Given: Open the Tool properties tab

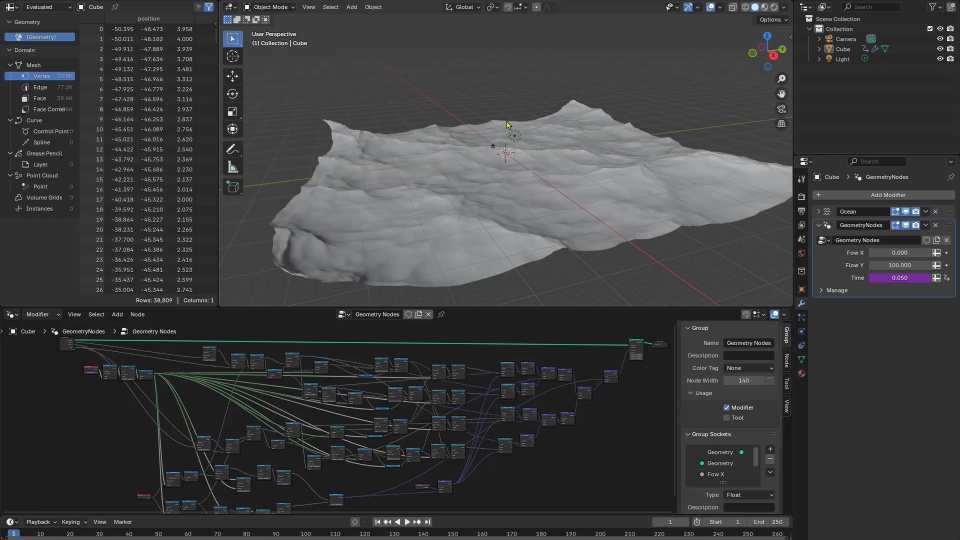Looking at the screenshot, I should point(801,179).
